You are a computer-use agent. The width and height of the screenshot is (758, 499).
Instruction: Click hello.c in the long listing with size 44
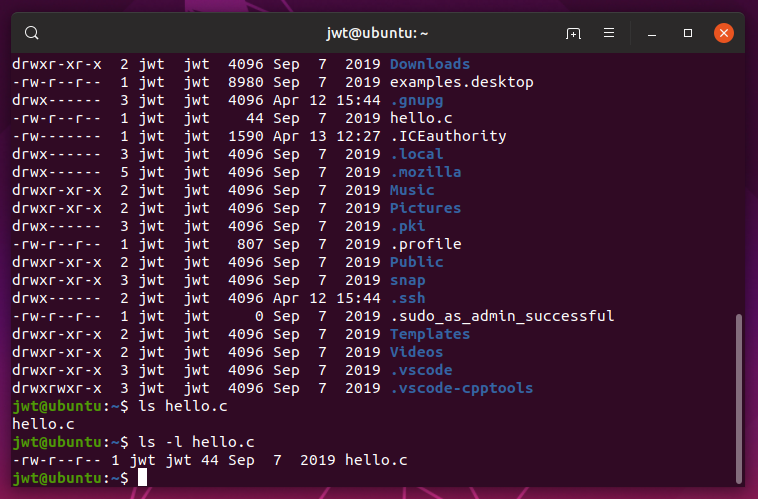click(x=421, y=118)
